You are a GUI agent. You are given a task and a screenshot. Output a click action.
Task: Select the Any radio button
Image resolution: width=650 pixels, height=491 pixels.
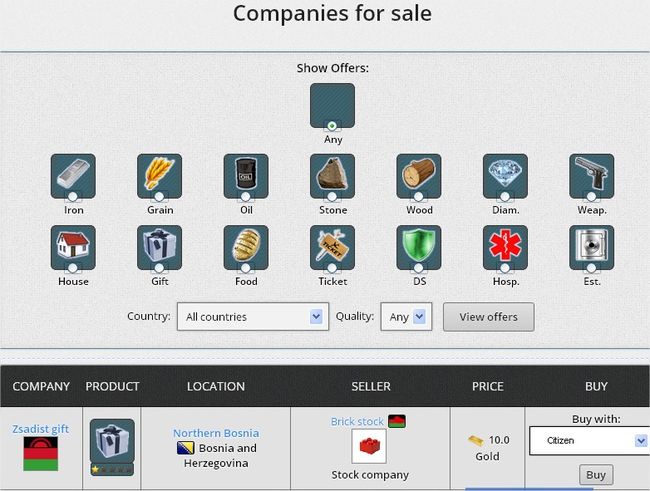[x=332, y=126]
